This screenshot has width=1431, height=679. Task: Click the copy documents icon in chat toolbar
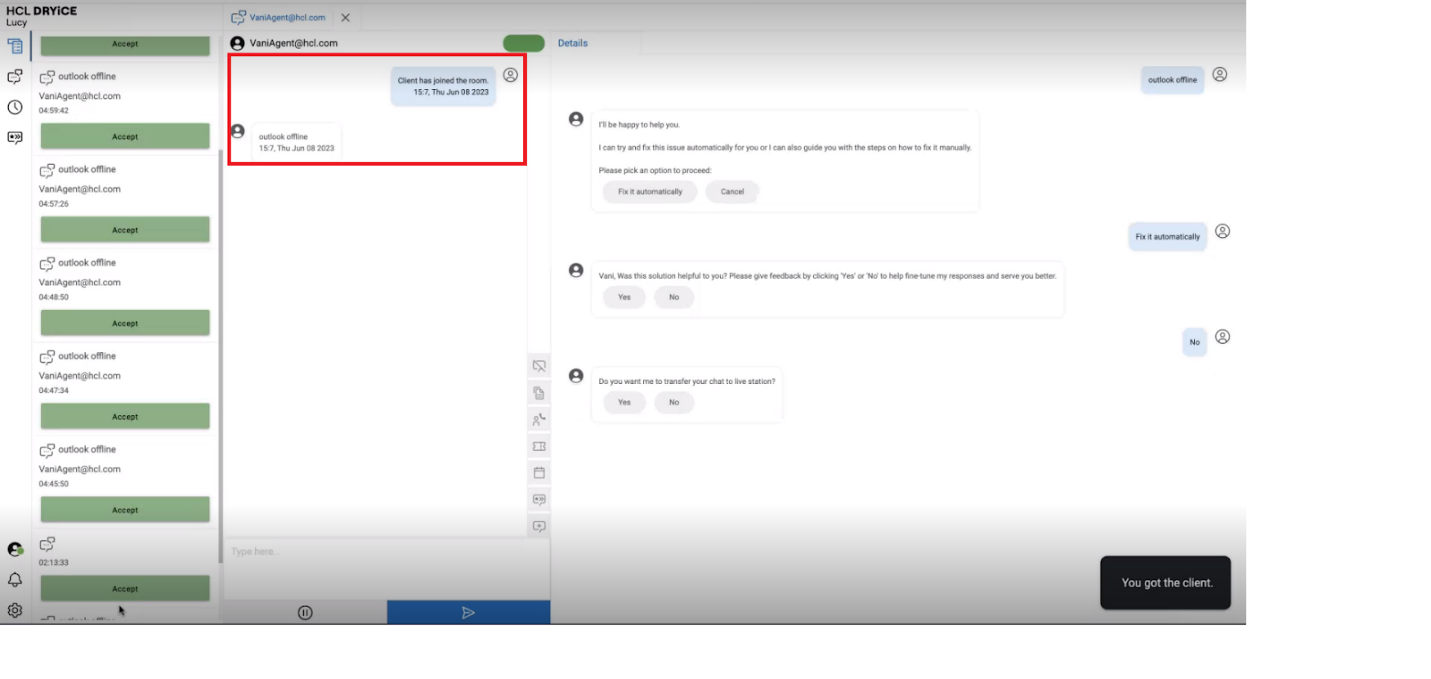tap(539, 393)
